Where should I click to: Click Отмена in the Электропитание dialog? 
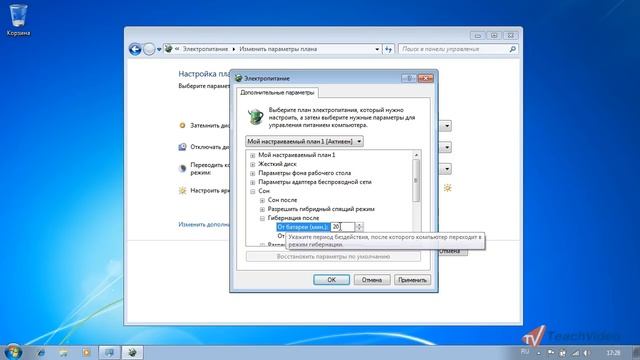point(371,280)
